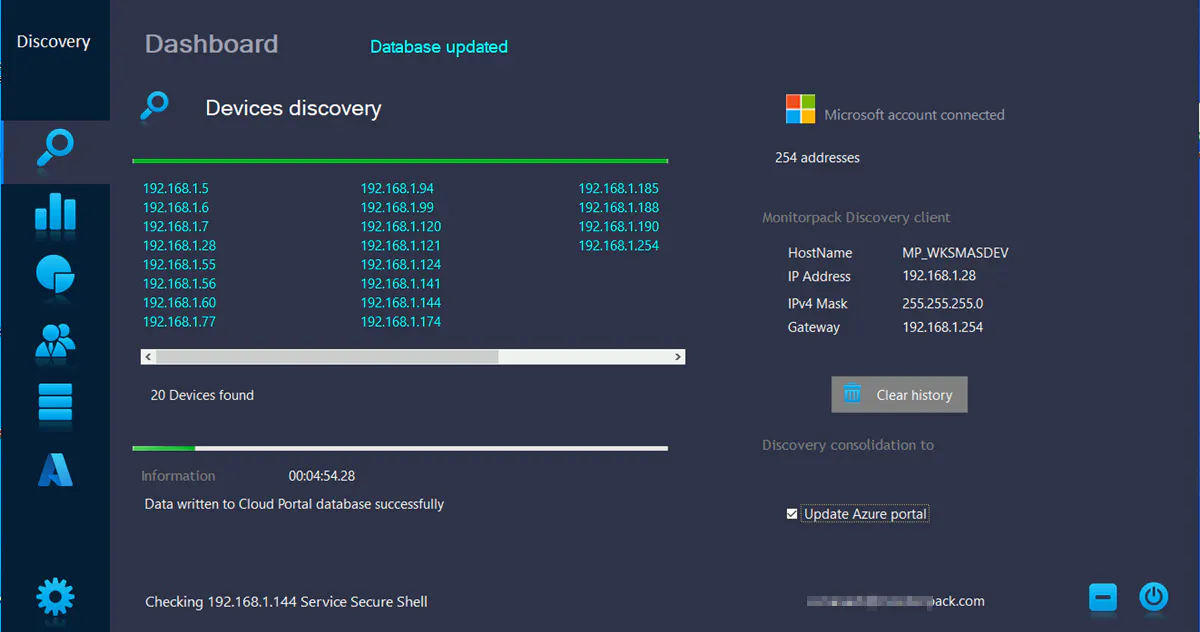The width and height of the screenshot is (1200, 632).
Task: Click the device list right scroll arrow
Action: (x=678, y=357)
